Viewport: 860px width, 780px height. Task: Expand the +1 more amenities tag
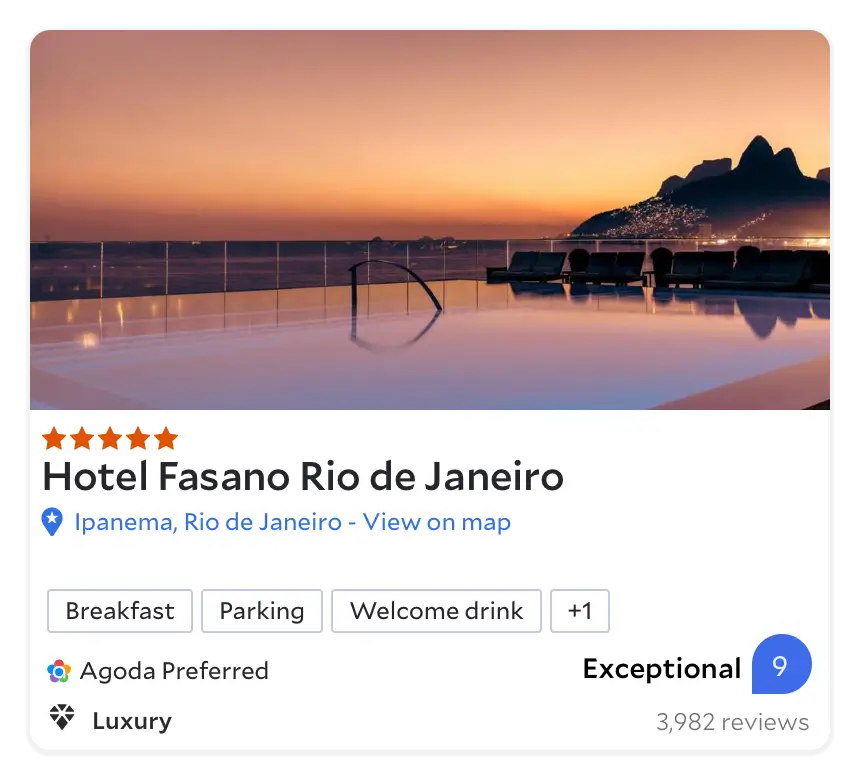pyautogui.click(x=580, y=611)
